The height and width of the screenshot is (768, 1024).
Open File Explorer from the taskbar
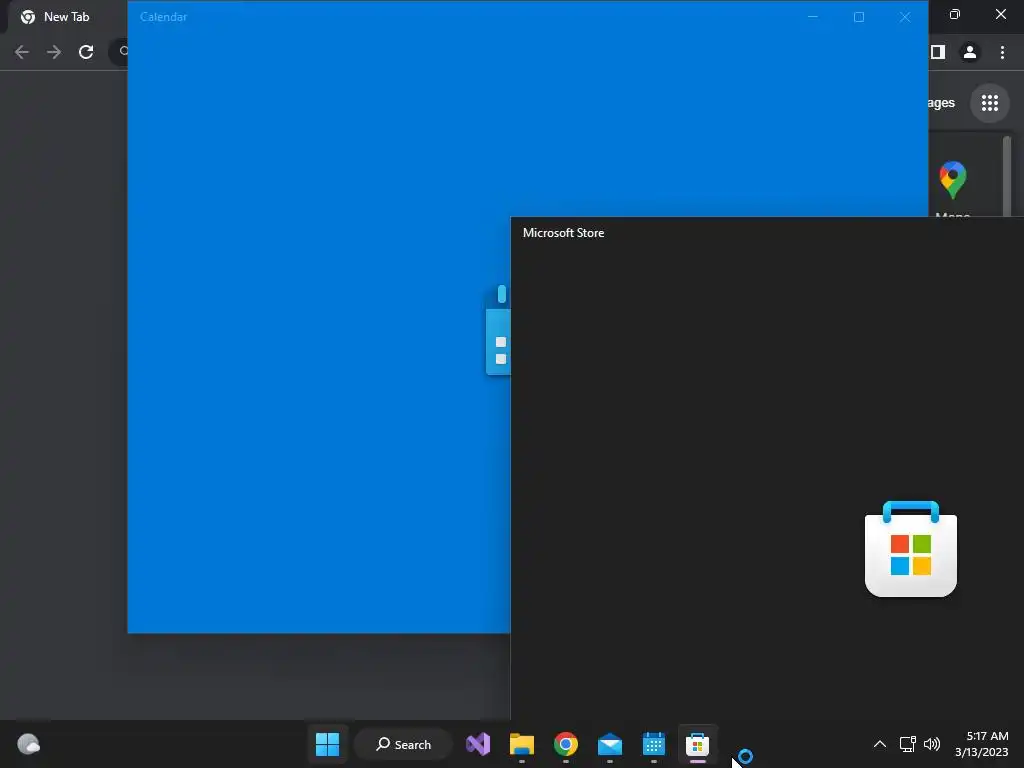(x=522, y=744)
